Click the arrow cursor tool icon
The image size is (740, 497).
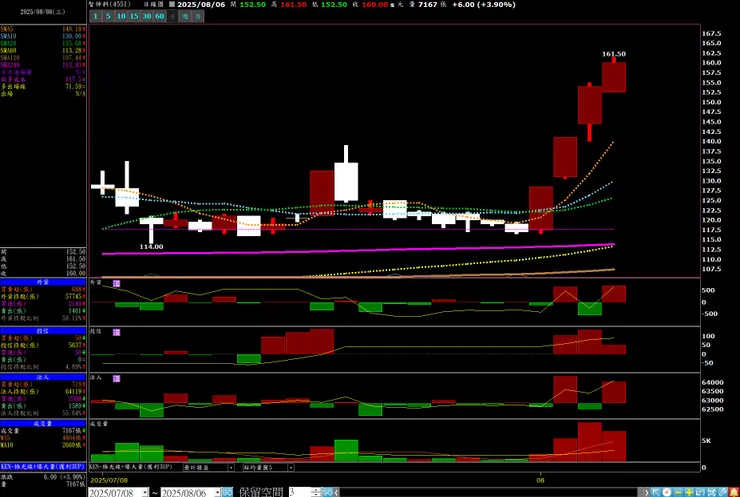coord(656,492)
